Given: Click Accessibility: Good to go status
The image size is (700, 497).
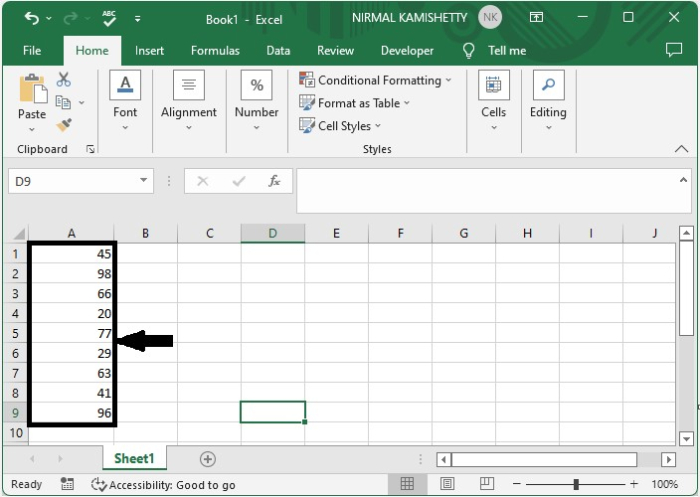Looking at the screenshot, I should 163,484.
